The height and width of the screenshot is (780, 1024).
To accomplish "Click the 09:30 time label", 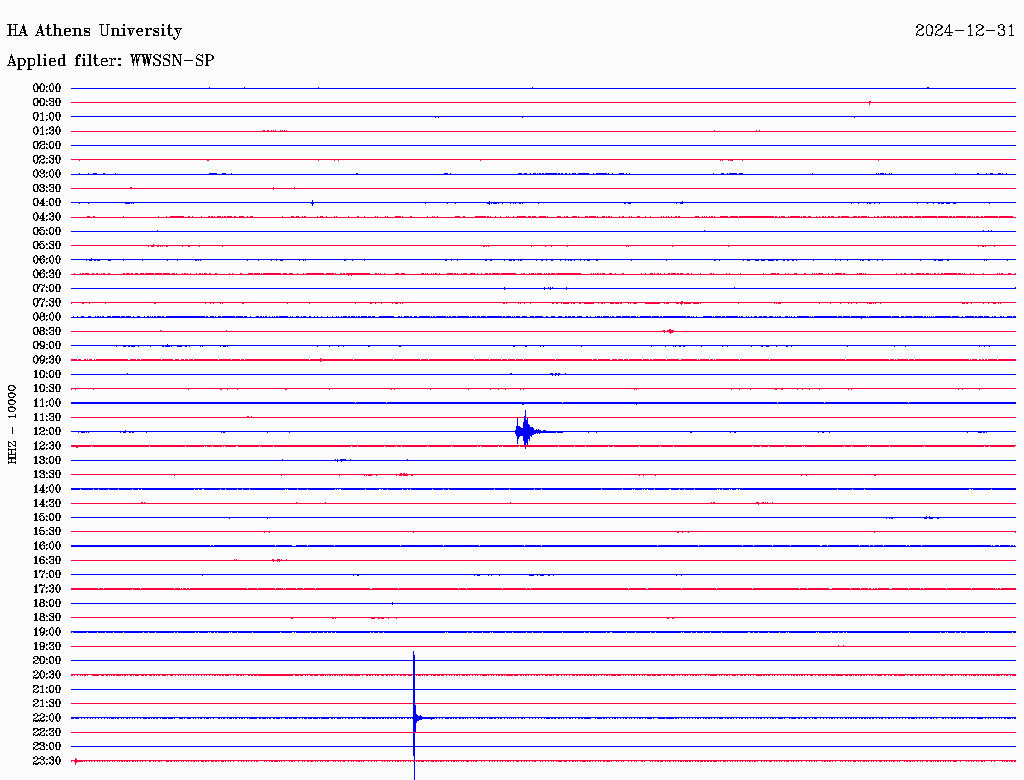I will (47, 360).
